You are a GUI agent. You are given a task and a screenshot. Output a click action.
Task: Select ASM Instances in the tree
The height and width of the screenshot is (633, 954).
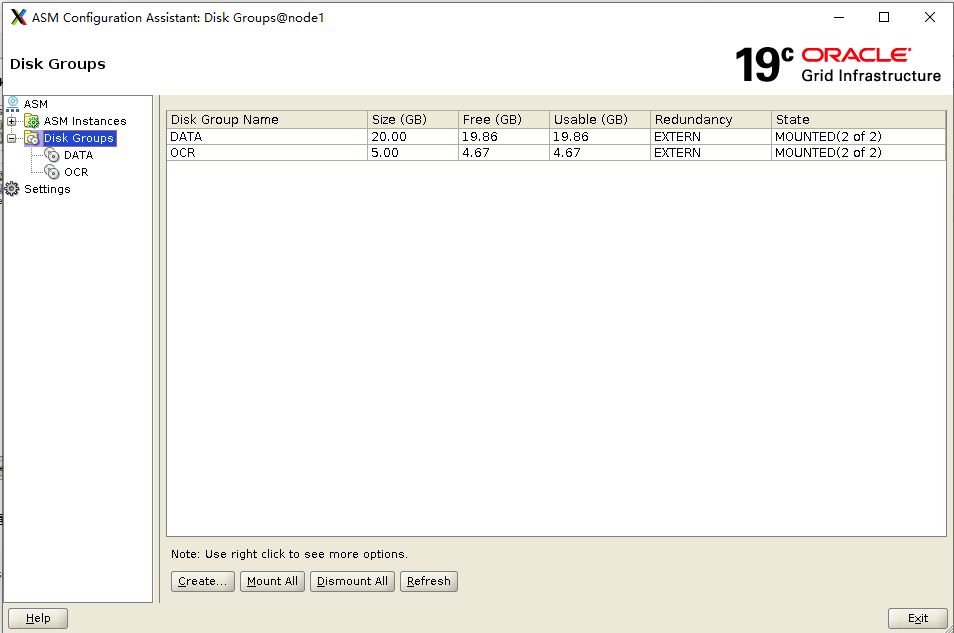85,121
